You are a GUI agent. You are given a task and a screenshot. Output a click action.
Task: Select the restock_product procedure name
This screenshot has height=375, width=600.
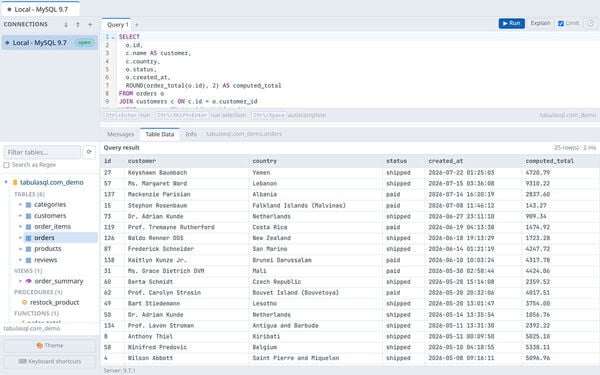[54, 302]
